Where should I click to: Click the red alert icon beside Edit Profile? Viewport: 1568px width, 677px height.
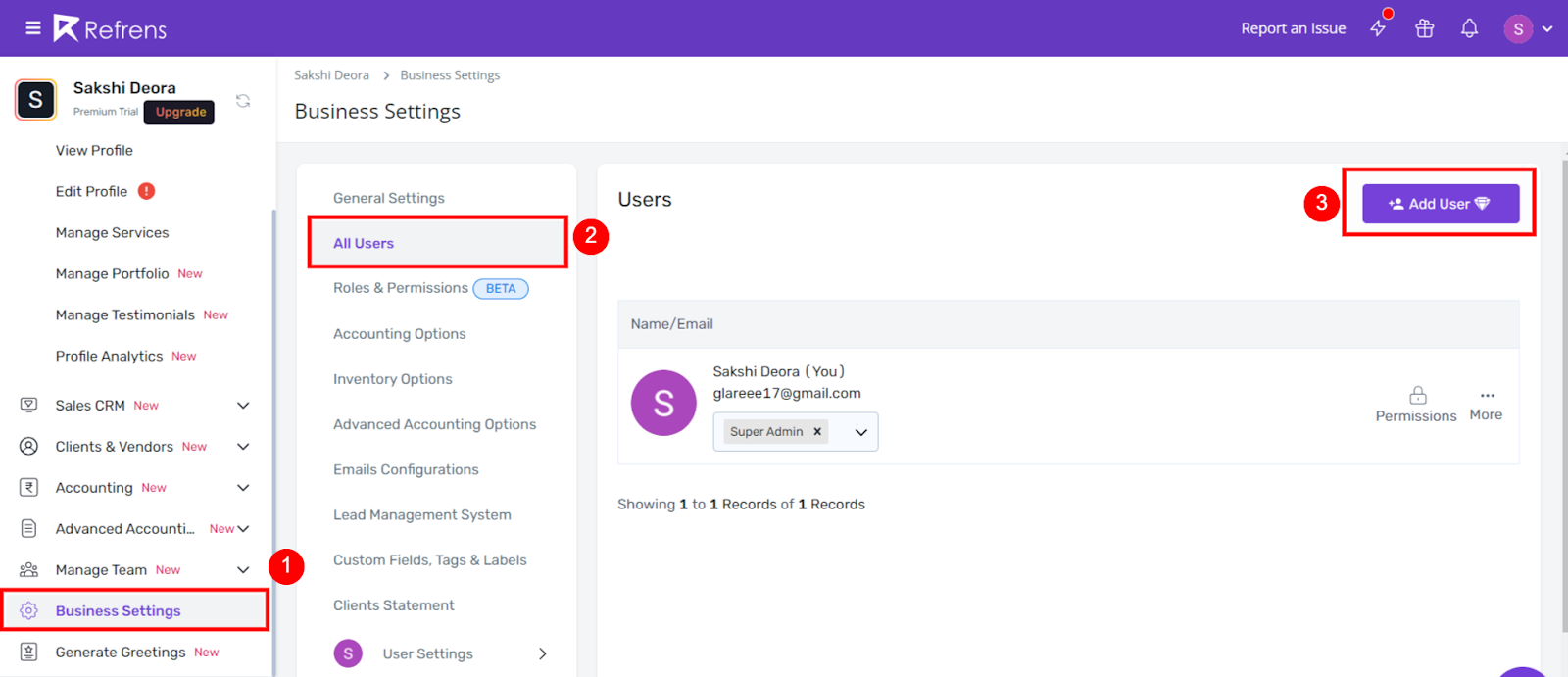click(146, 191)
